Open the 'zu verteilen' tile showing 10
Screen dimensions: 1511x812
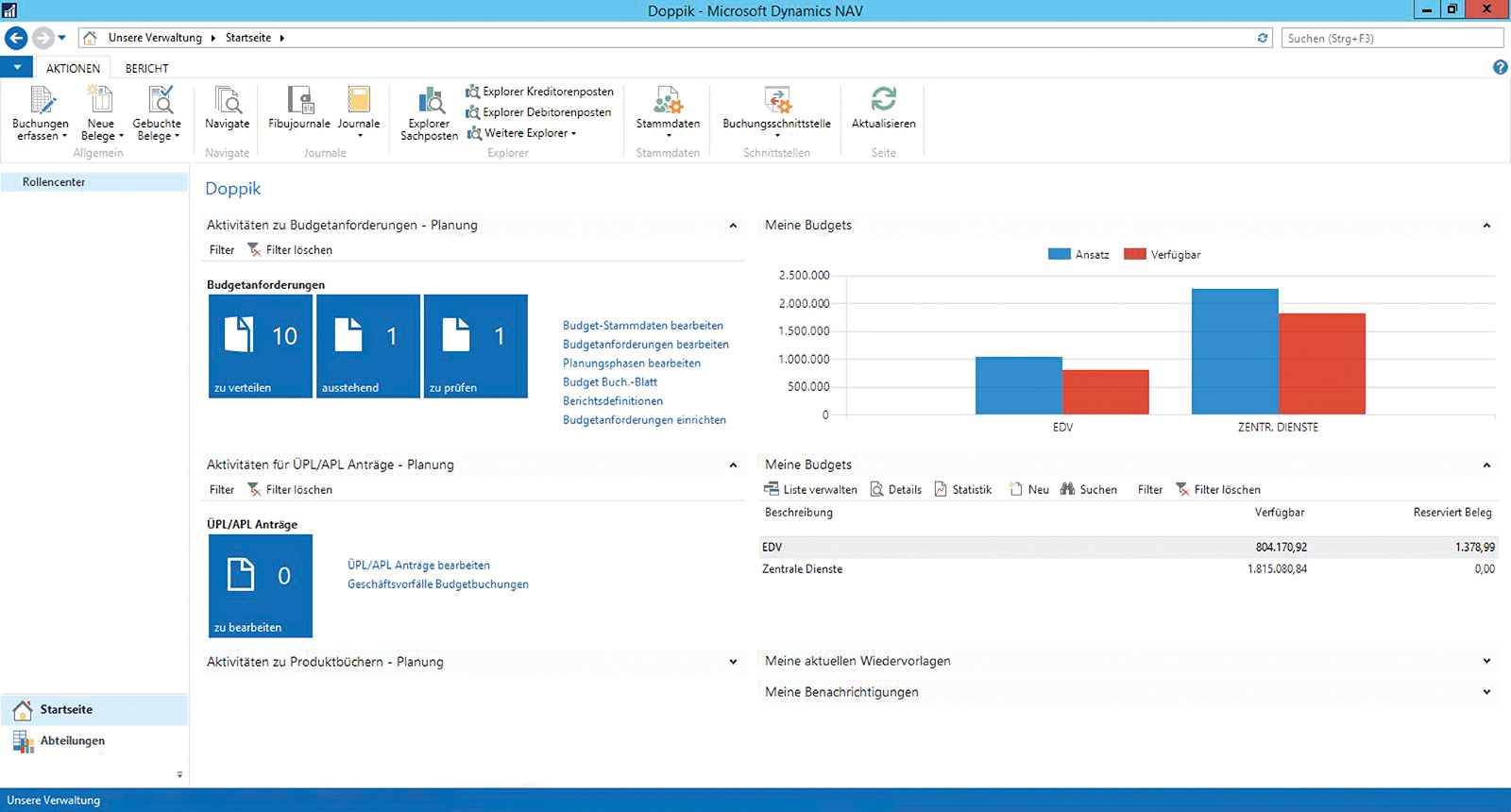pyautogui.click(x=261, y=346)
